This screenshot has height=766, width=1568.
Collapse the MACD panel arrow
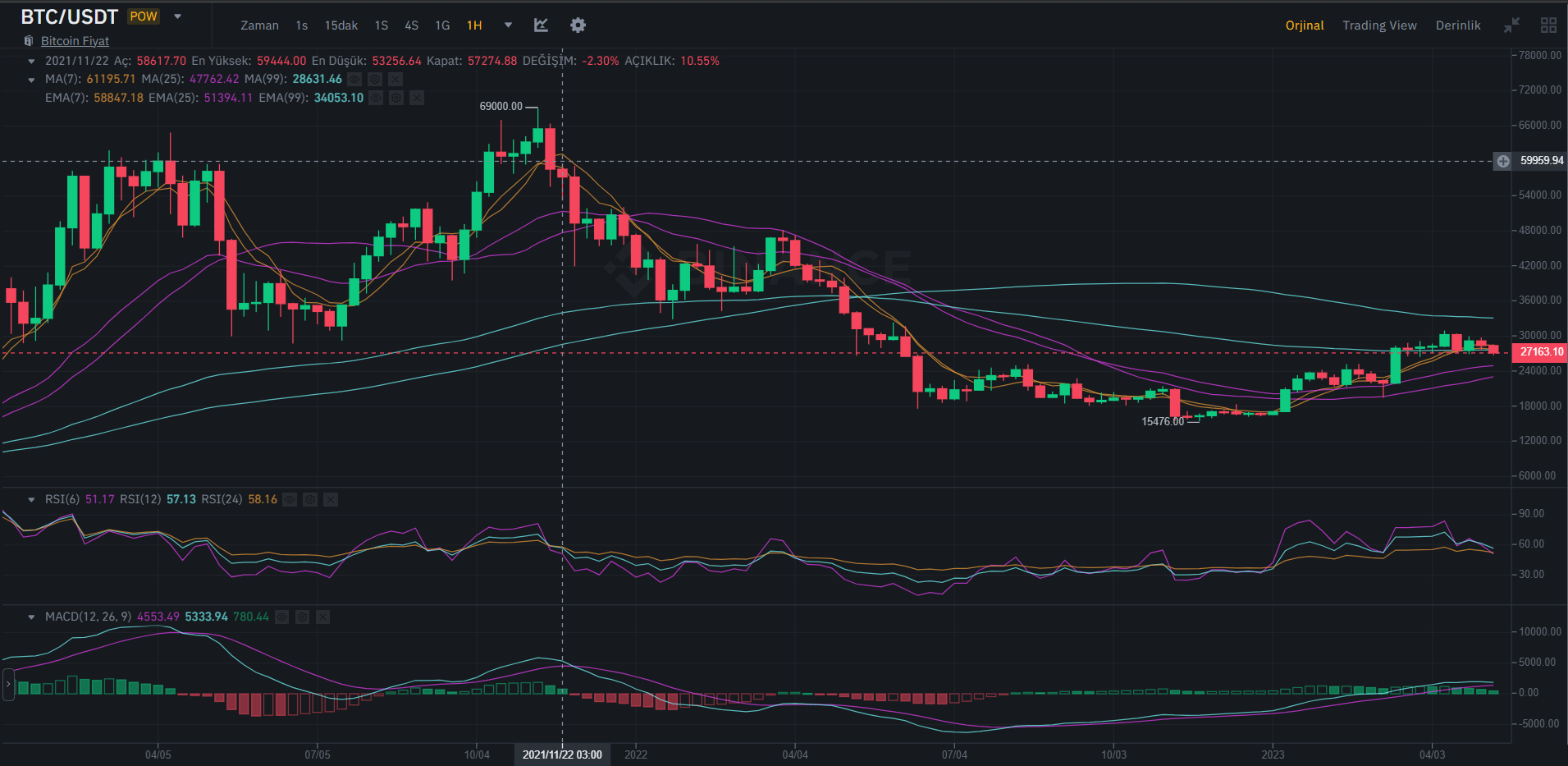click(x=31, y=617)
